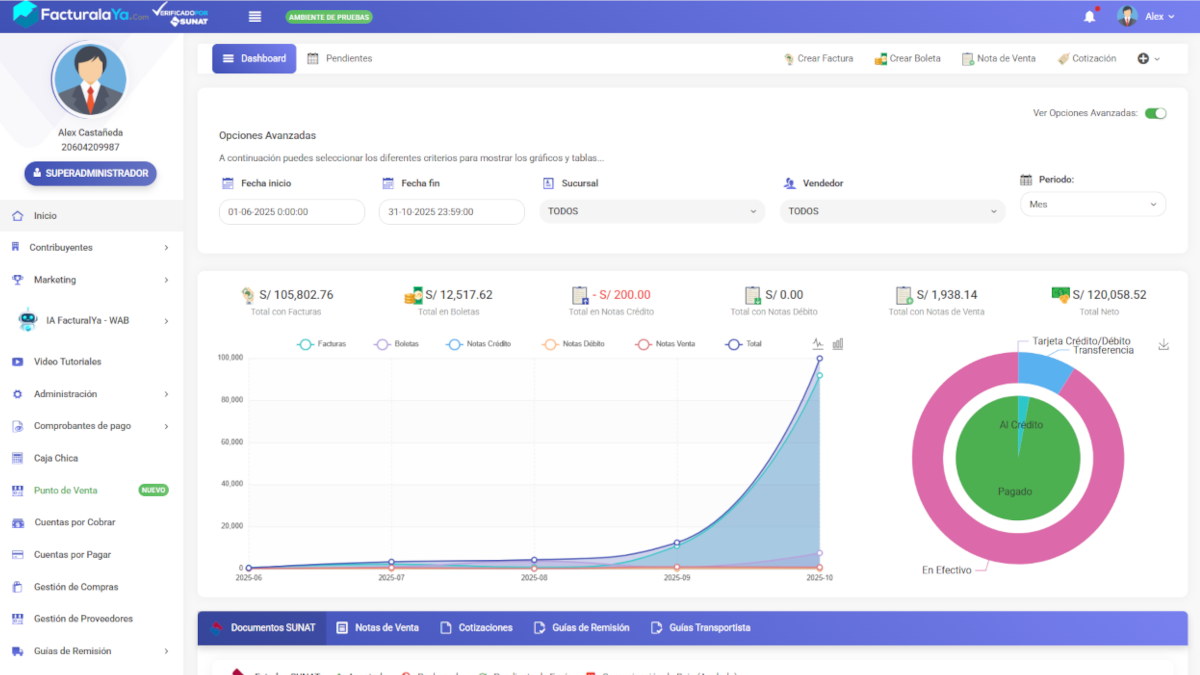
Task: Click the hamburger menu icon in the header
Action: click(253, 16)
